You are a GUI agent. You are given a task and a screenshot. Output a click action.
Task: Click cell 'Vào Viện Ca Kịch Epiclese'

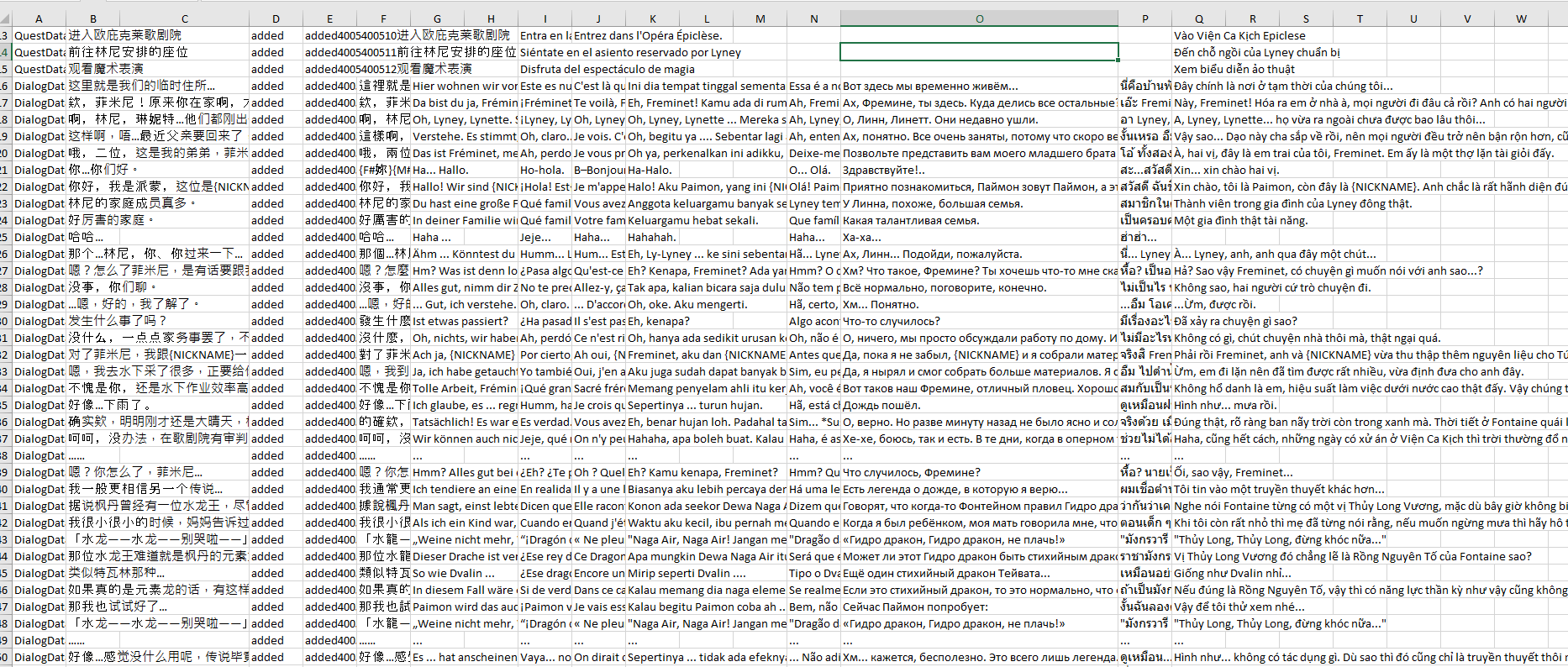[1239, 35]
